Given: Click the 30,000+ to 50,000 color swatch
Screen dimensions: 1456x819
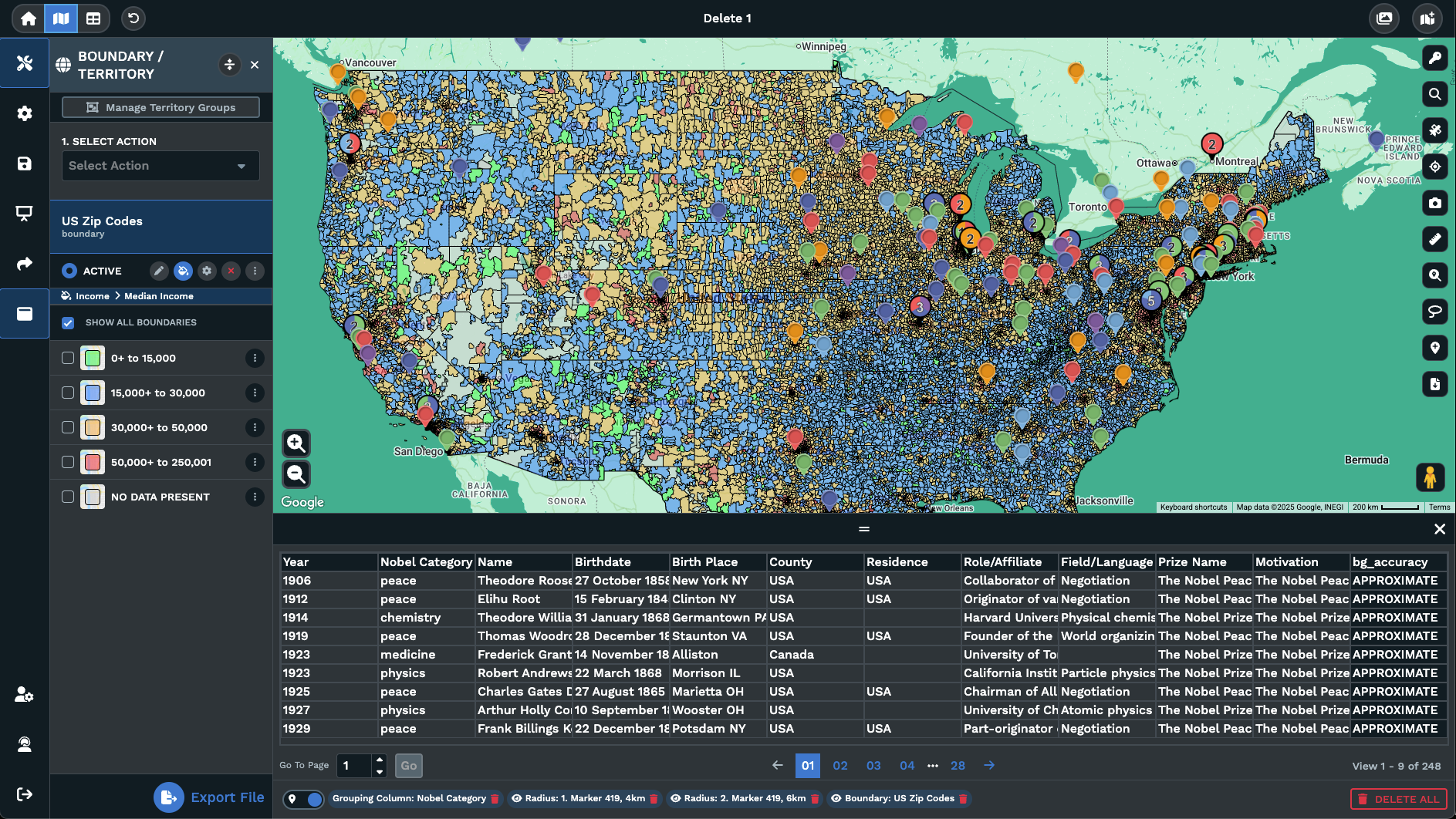Looking at the screenshot, I should (93, 427).
